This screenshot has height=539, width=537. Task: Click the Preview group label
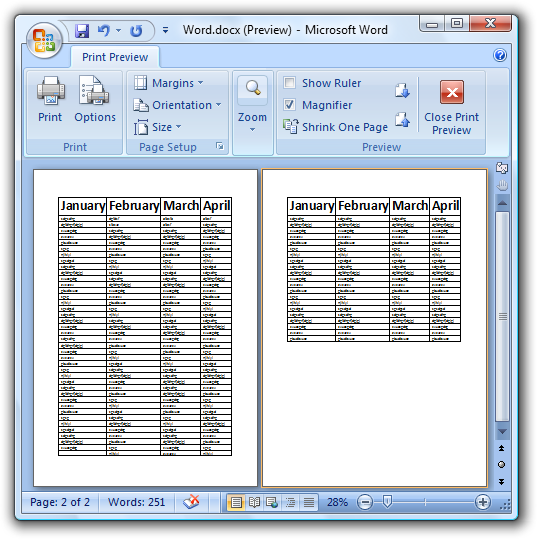pyautogui.click(x=381, y=147)
